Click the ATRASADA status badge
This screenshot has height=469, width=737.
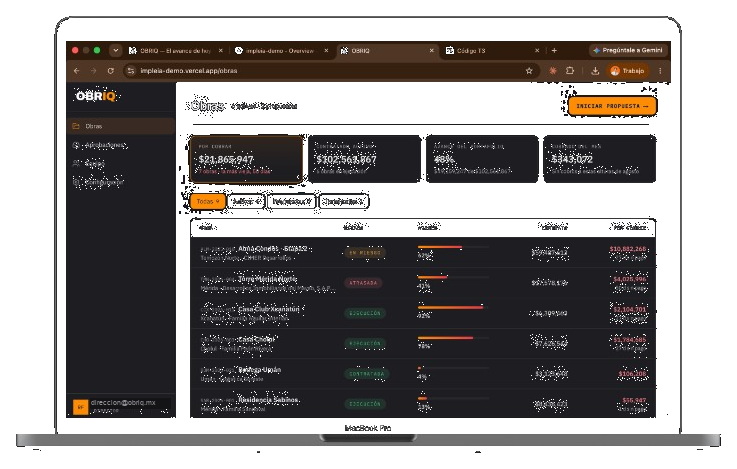point(363,283)
